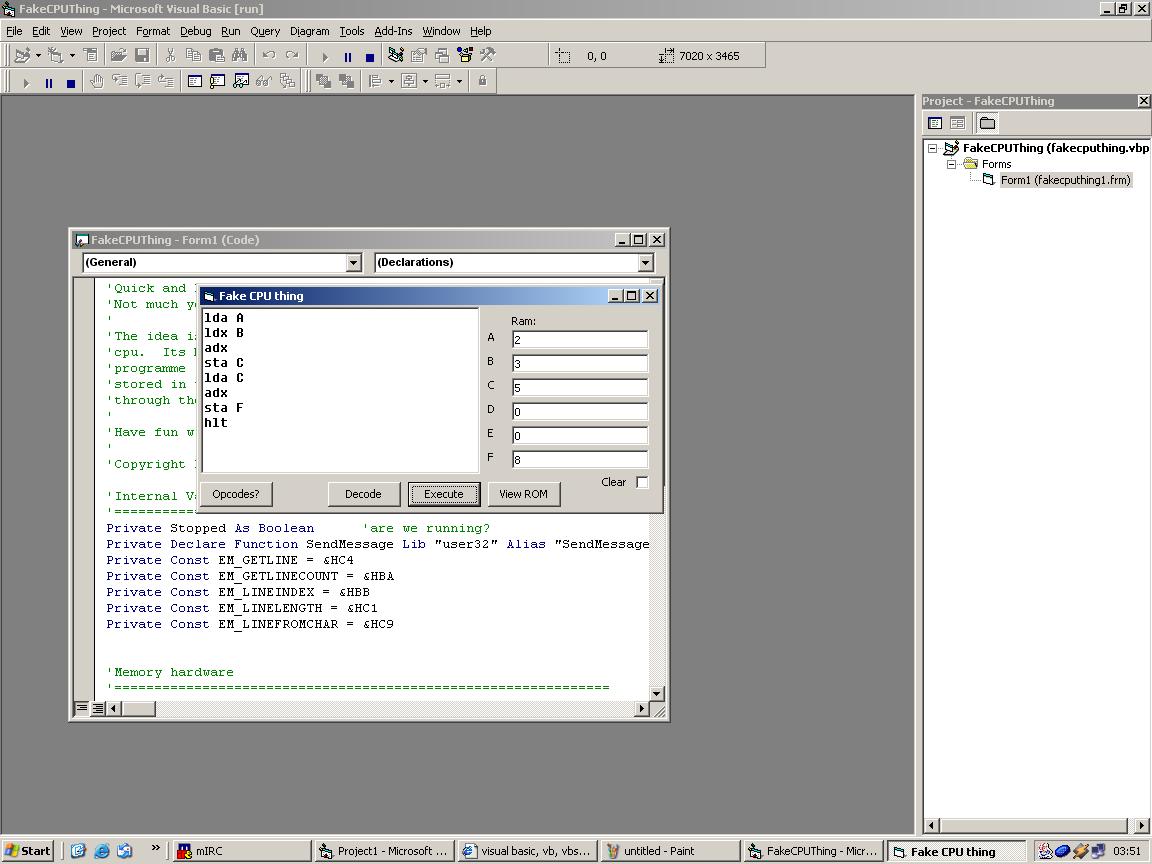Click the Save Project toolbar icon

click(x=142, y=56)
